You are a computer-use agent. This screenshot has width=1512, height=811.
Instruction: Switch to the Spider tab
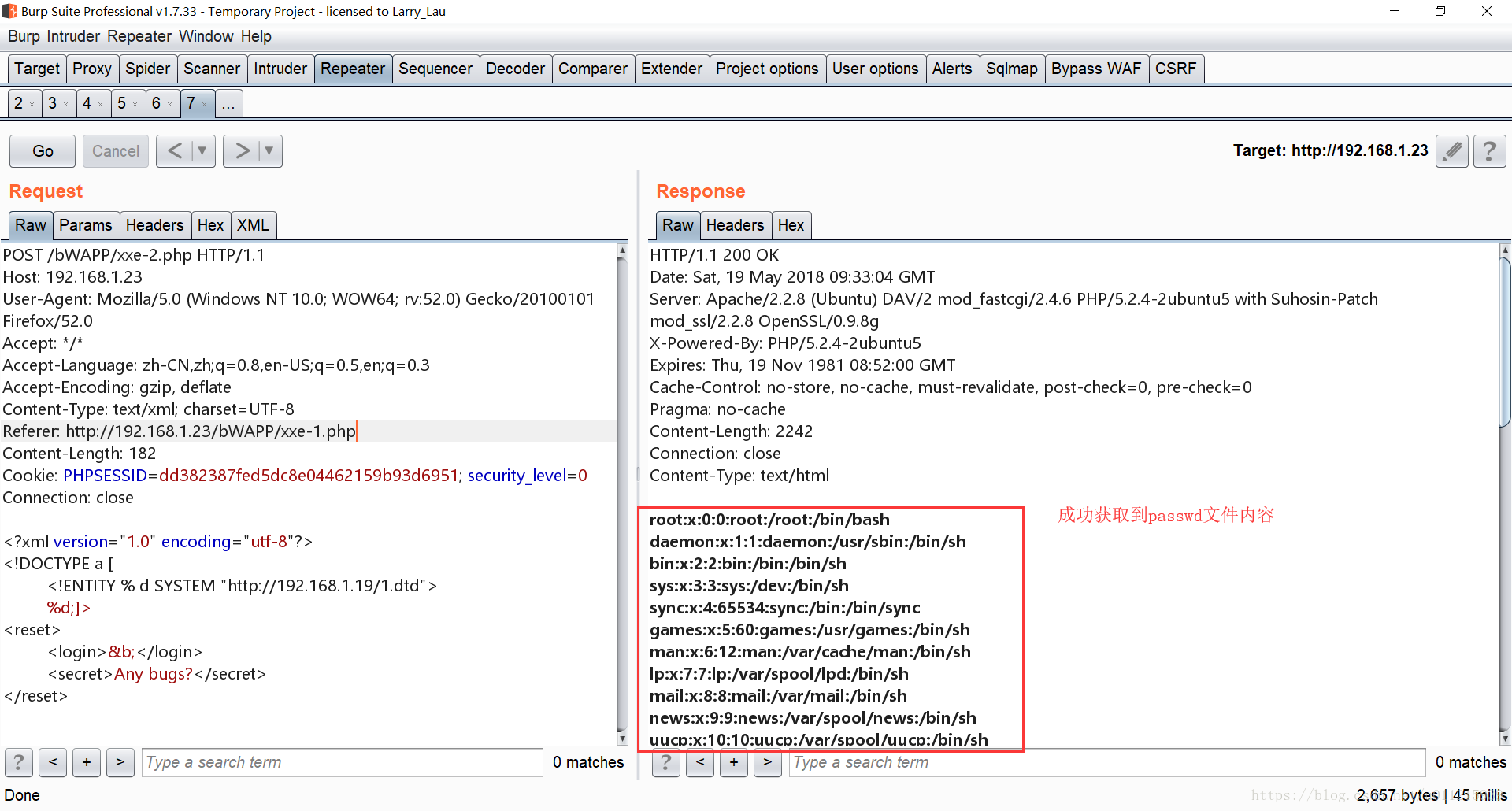point(148,69)
